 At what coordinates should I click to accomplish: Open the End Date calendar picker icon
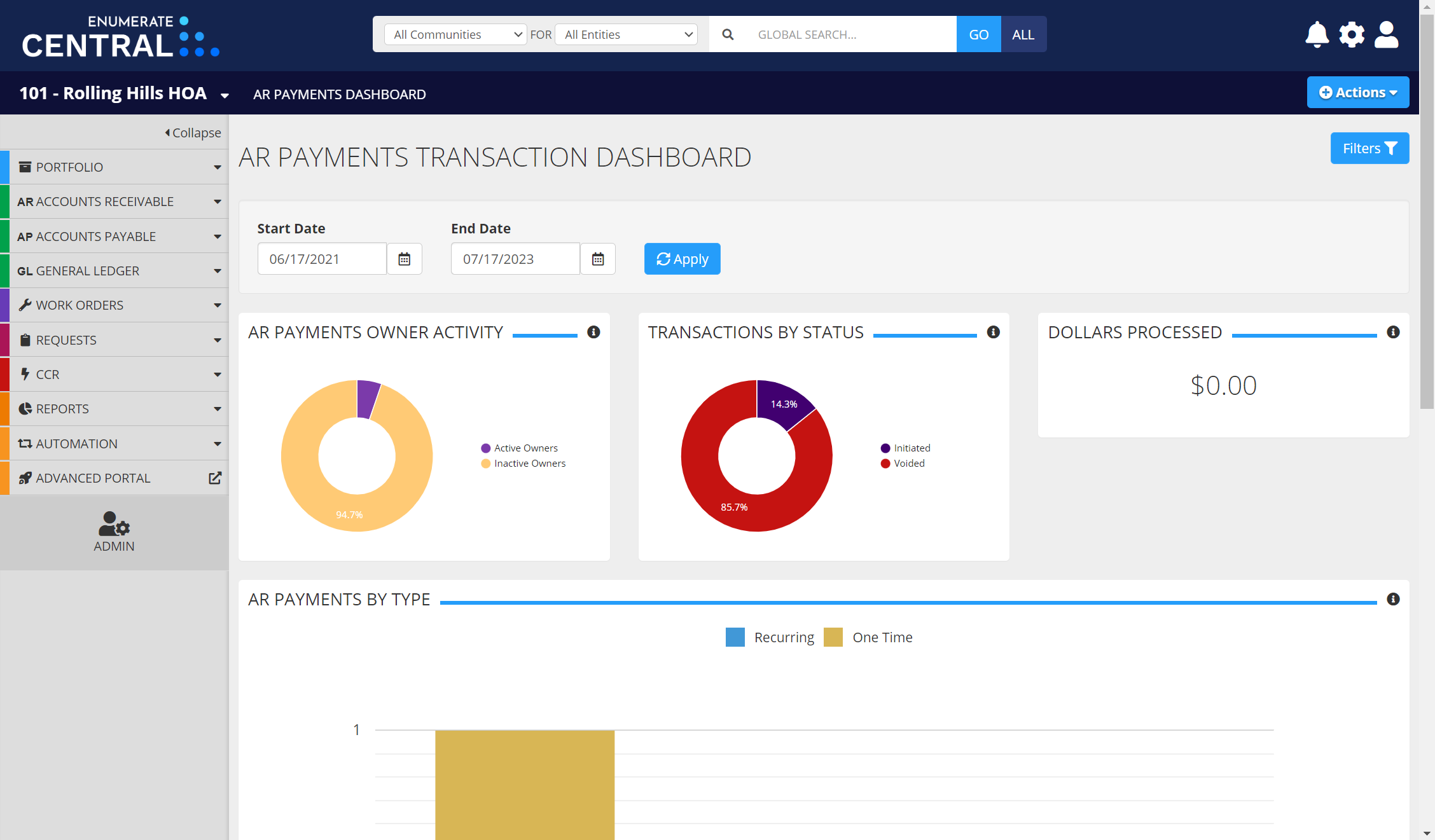click(597, 259)
